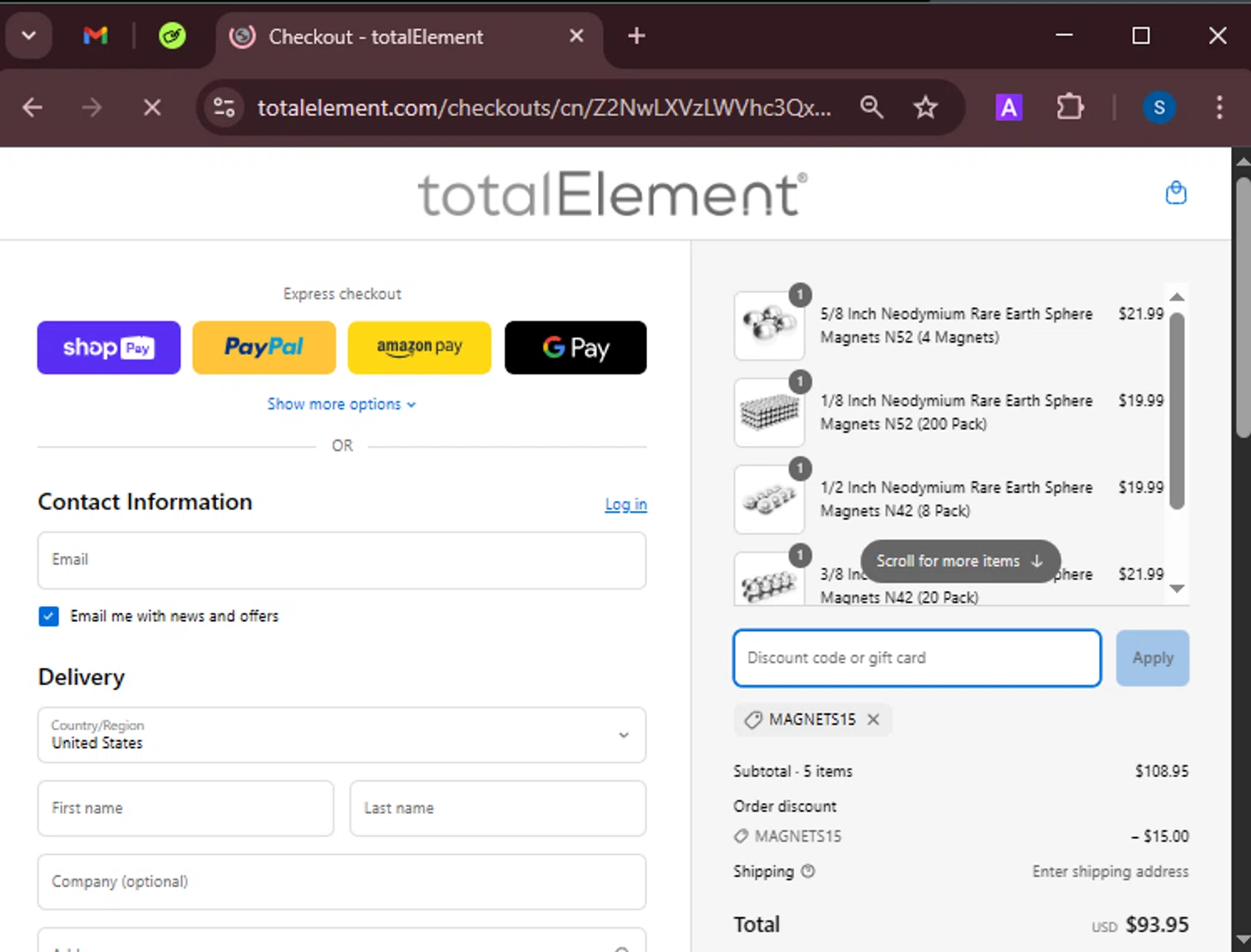Image resolution: width=1251 pixels, height=952 pixels.
Task: Click the Enter shipping address text
Action: click(x=1110, y=871)
